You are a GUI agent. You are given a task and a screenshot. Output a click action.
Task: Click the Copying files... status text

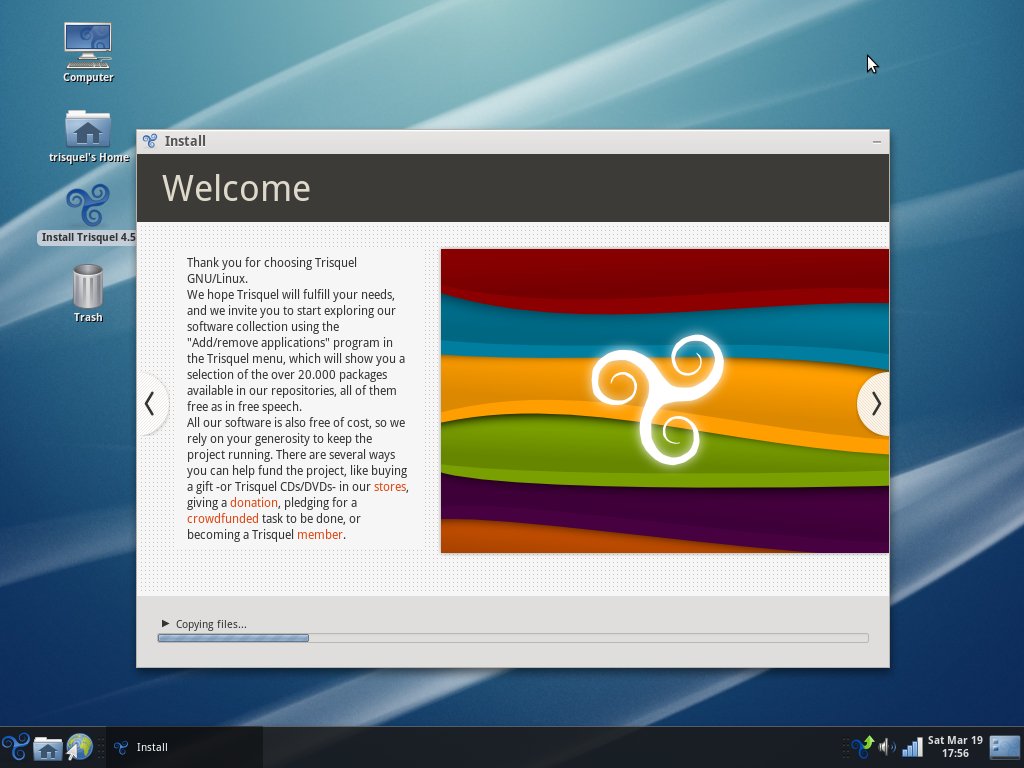point(211,624)
